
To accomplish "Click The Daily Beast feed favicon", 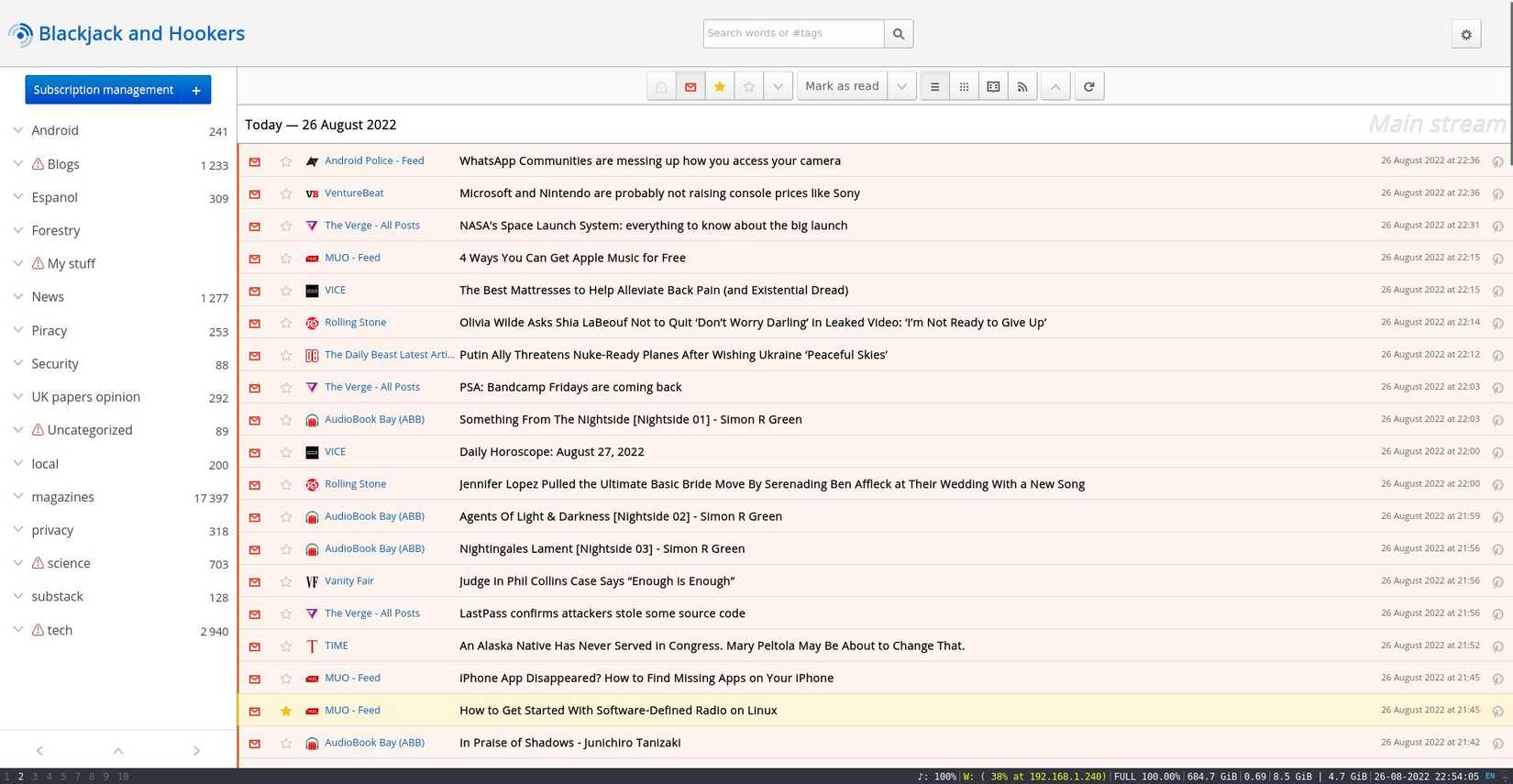I will coord(312,355).
